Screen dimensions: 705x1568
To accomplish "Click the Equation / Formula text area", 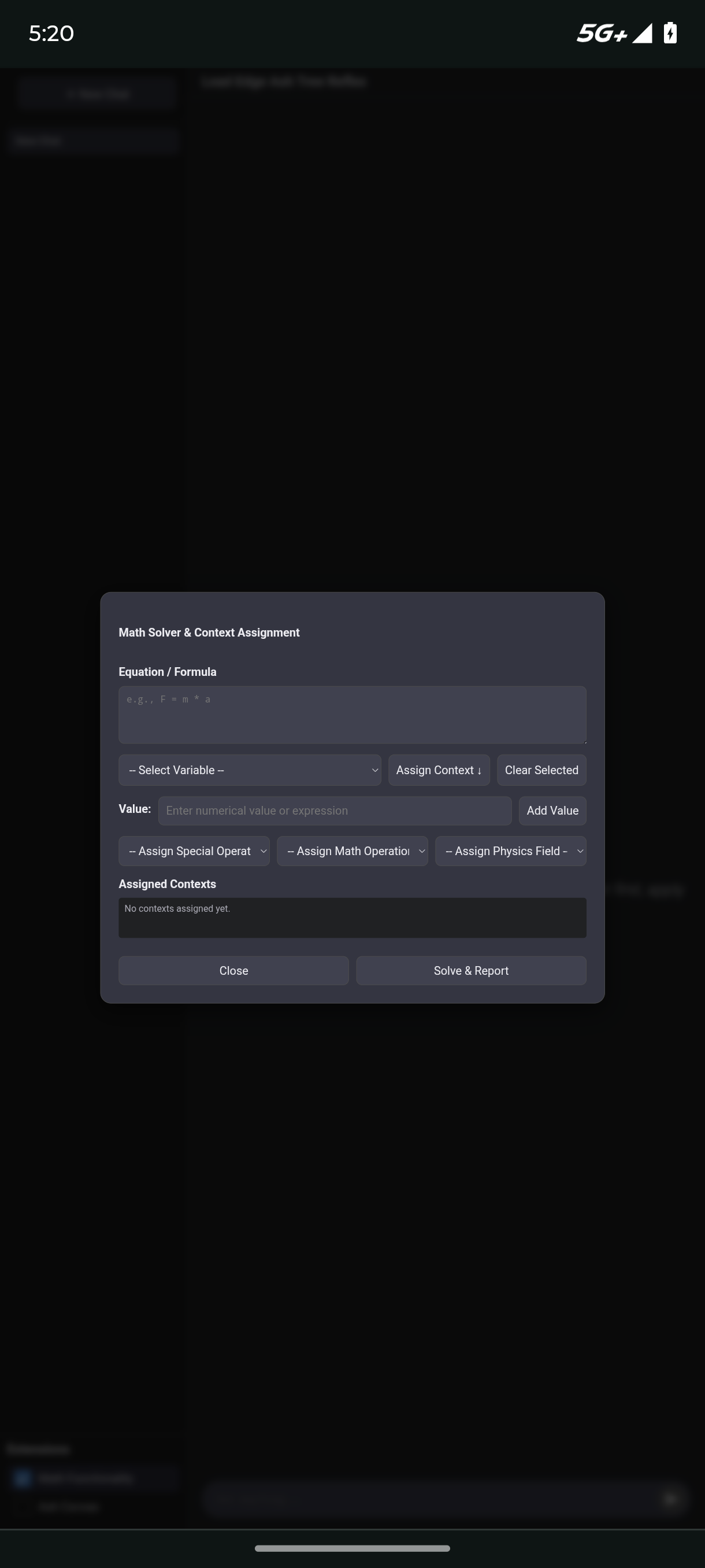I will (351, 715).
